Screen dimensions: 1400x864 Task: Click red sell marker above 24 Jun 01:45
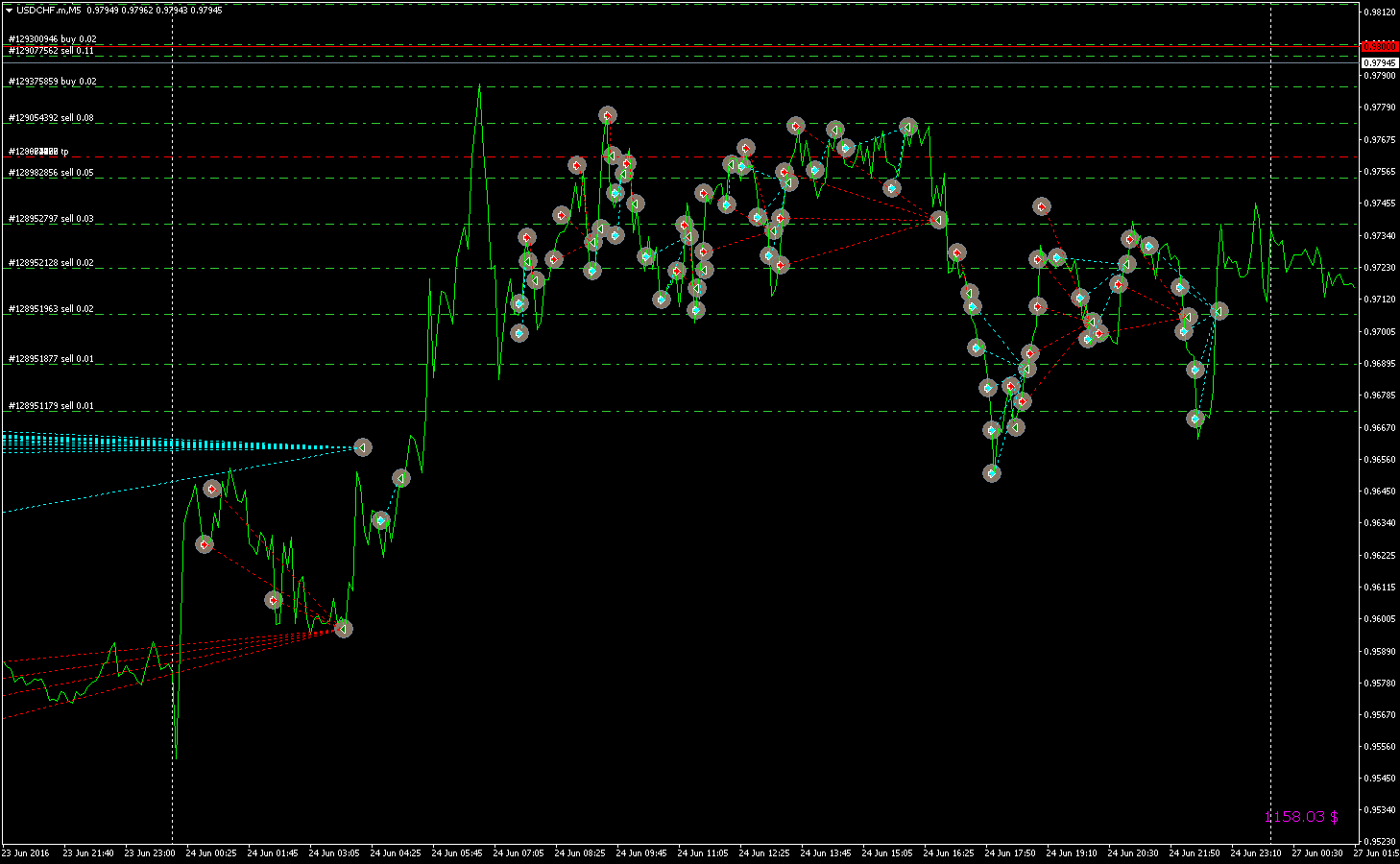point(274,600)
